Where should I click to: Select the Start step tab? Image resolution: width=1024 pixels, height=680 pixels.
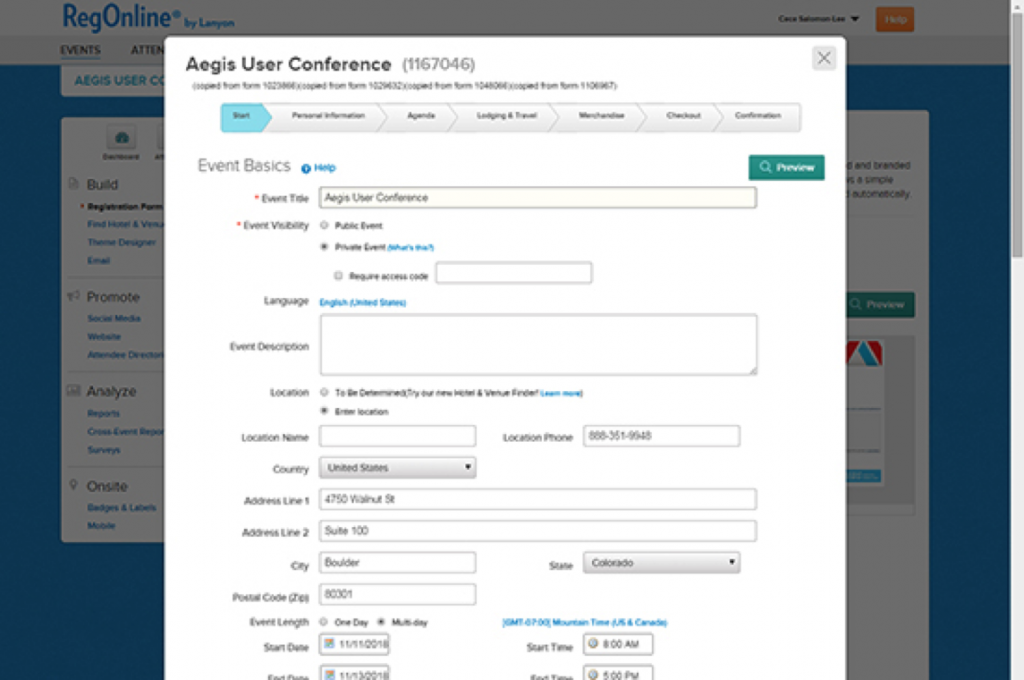click(x=242, y=116)
